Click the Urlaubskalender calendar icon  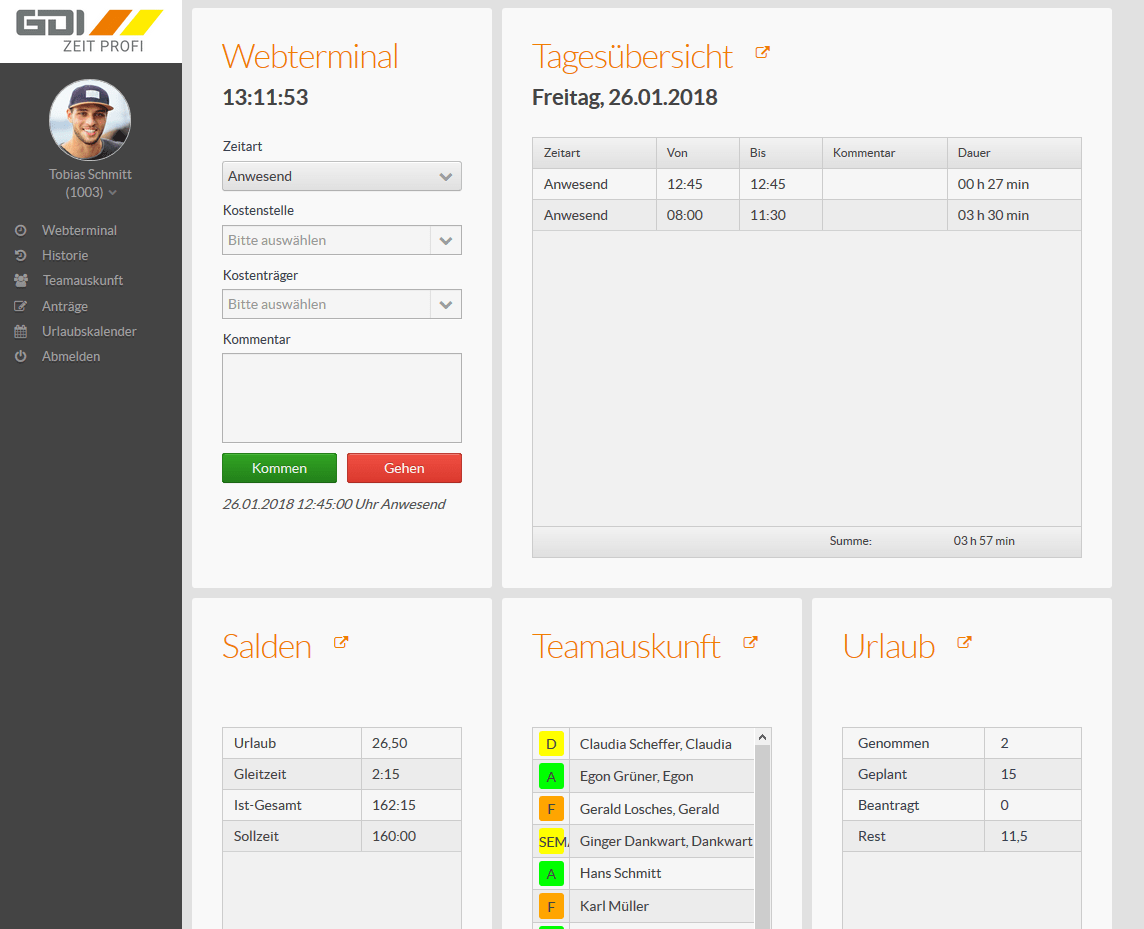(20, 332)
